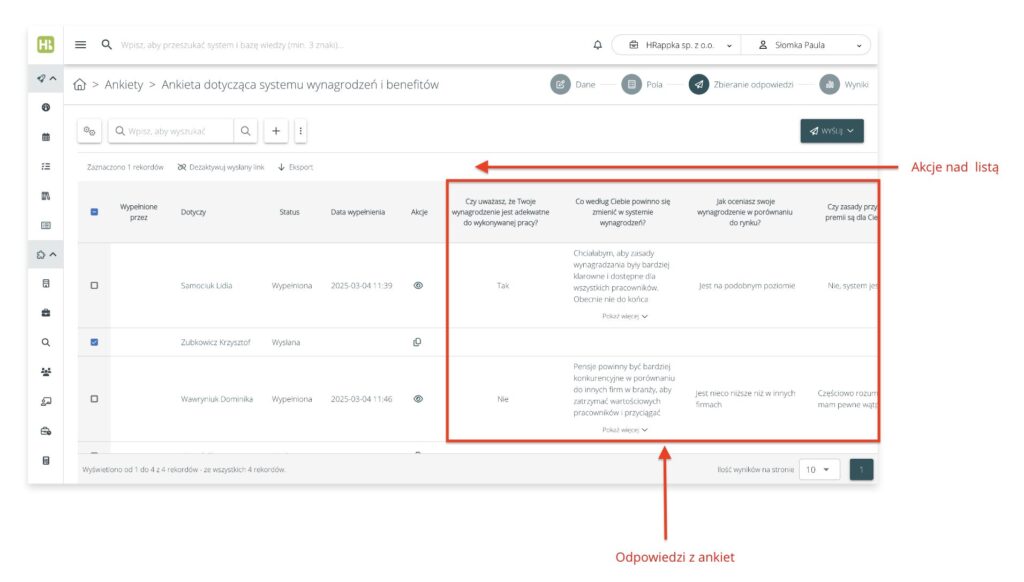Toggle the select-all checkbox in table header

95,211
